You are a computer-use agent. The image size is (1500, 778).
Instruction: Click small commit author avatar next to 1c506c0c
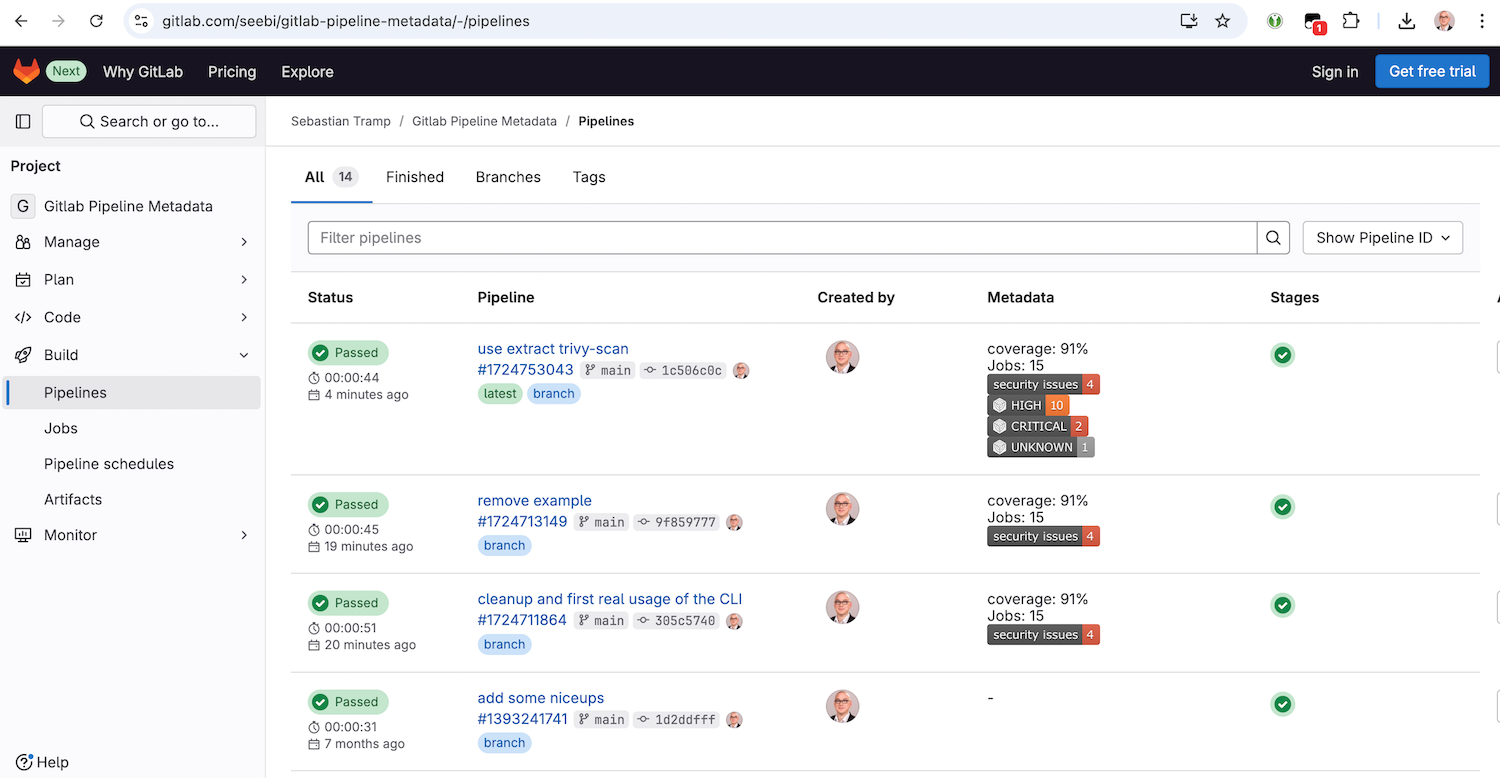pos(741,370)
